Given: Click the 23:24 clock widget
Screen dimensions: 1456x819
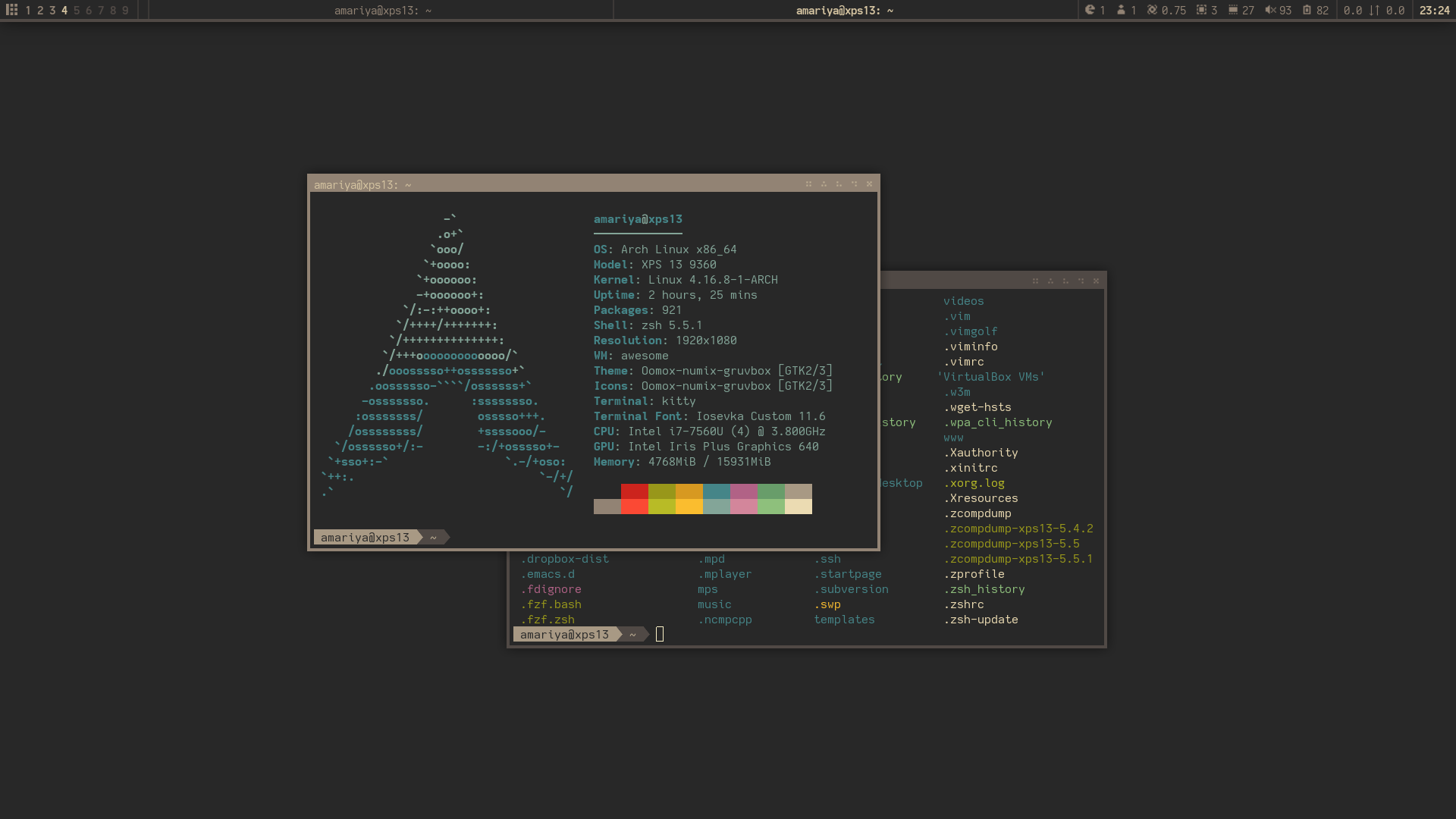Looking at the screenshot, I should tap(1434, 10).
